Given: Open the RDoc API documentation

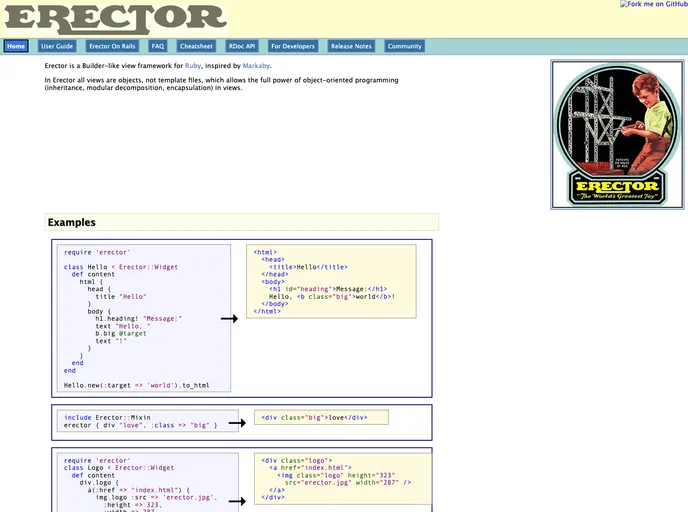Looking at the screenshot, I should 242,46.
